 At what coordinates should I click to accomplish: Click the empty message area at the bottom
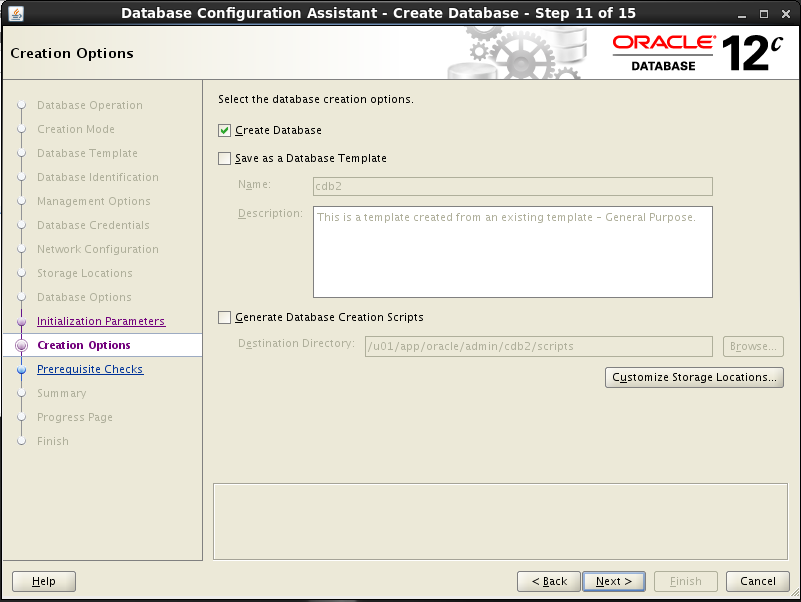point(501,522)
